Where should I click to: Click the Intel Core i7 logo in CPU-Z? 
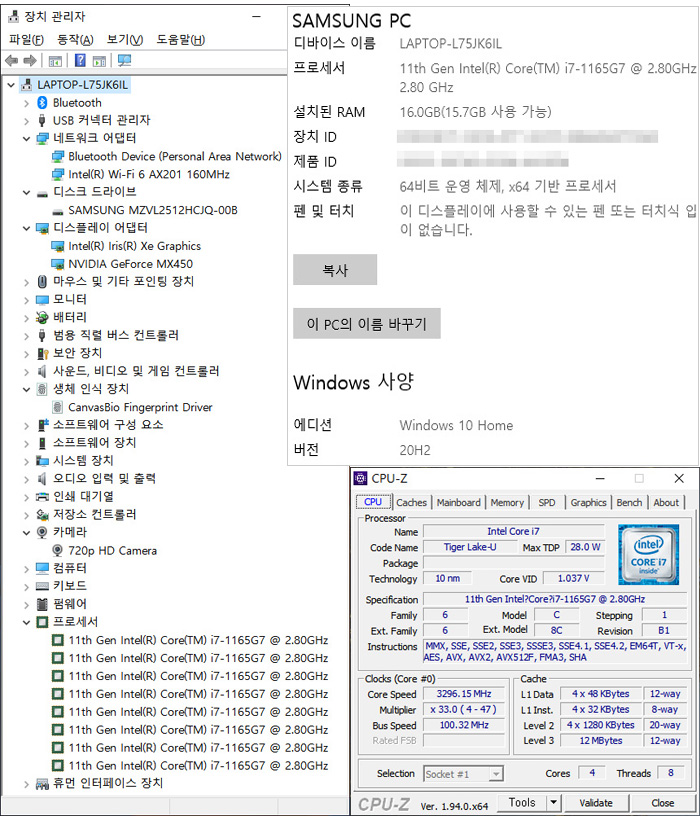(648, 555)
